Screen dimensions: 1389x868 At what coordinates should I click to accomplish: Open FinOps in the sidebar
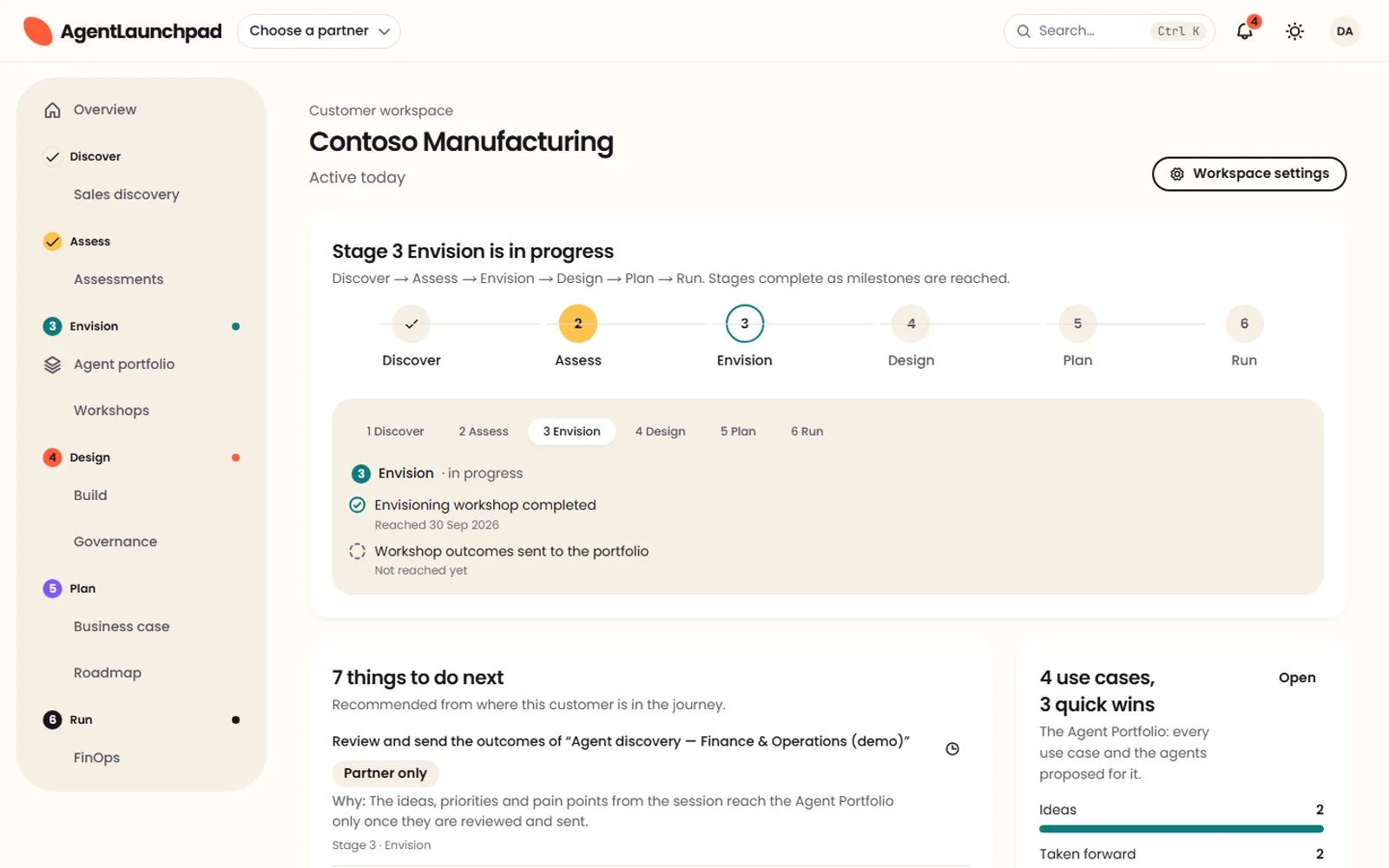96,758
